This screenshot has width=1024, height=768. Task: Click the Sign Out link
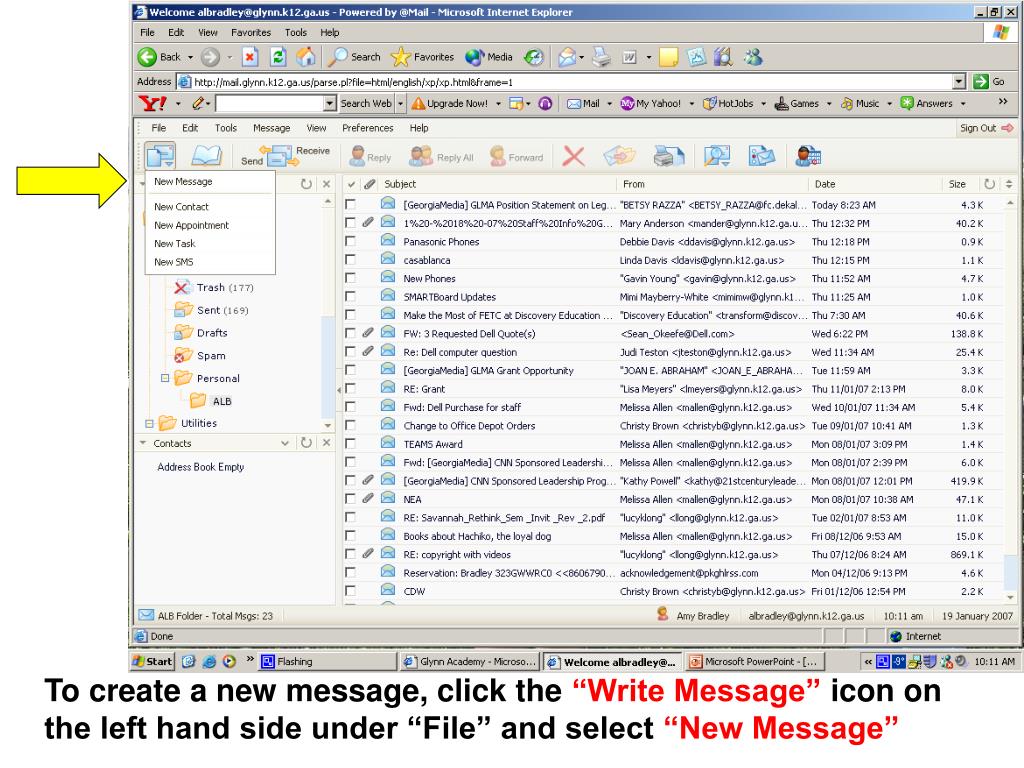986,128
